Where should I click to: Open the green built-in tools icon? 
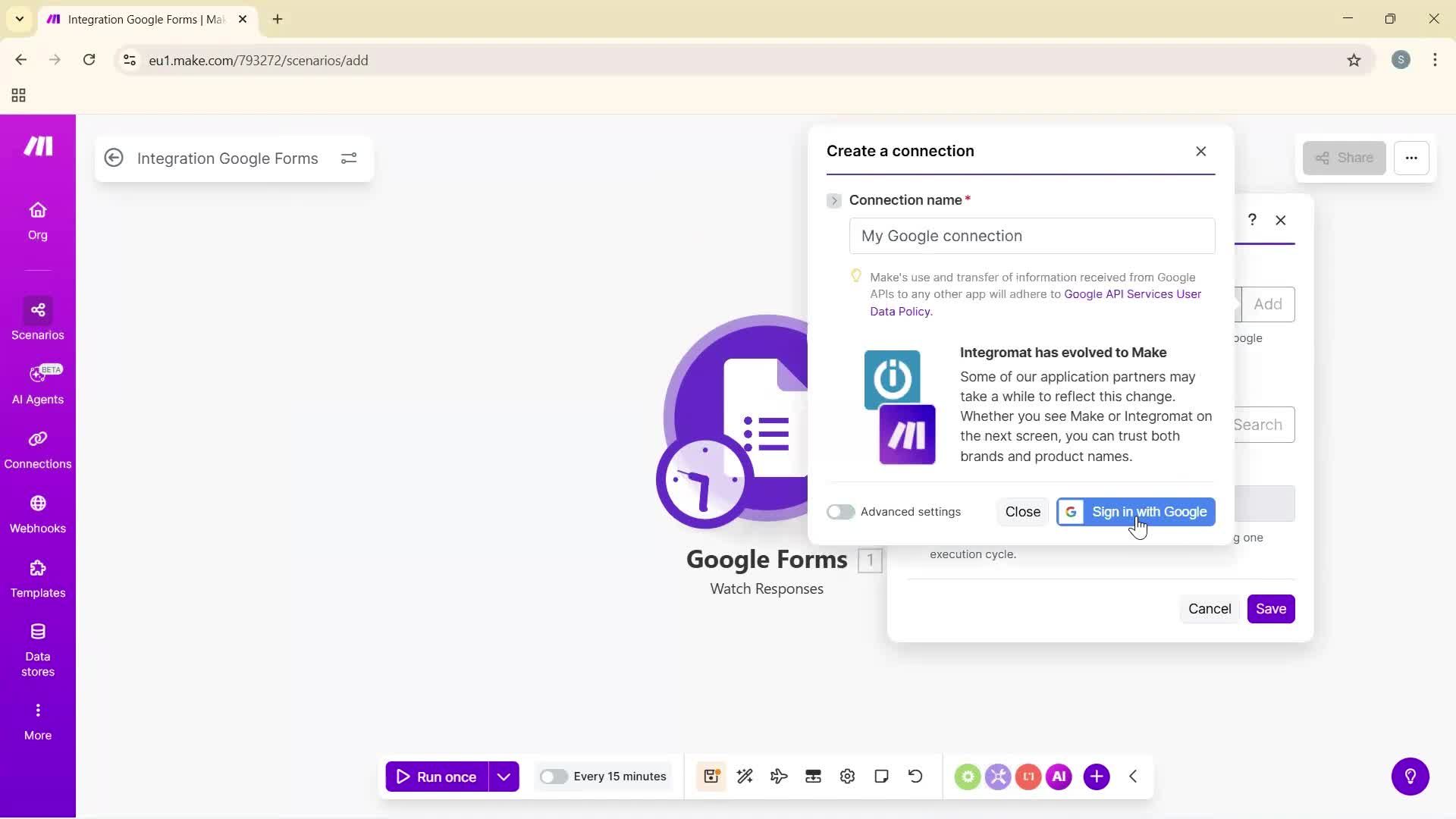(x=968, y=777)
